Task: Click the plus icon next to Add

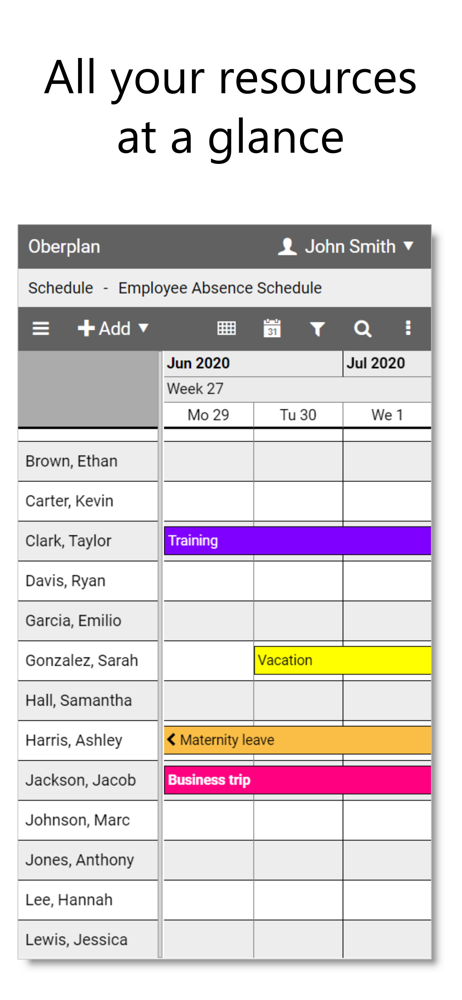Action: pos(86,328)
